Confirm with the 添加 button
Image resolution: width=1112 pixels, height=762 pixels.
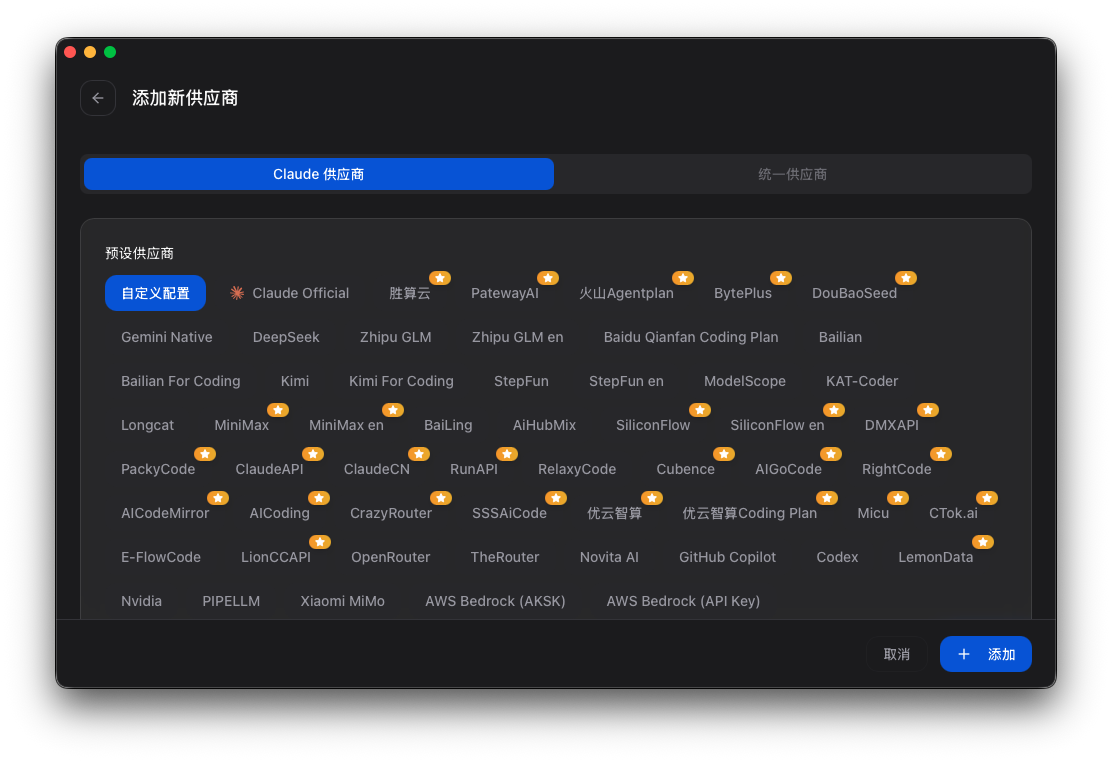pyautogui.click(x=985, y=654)
